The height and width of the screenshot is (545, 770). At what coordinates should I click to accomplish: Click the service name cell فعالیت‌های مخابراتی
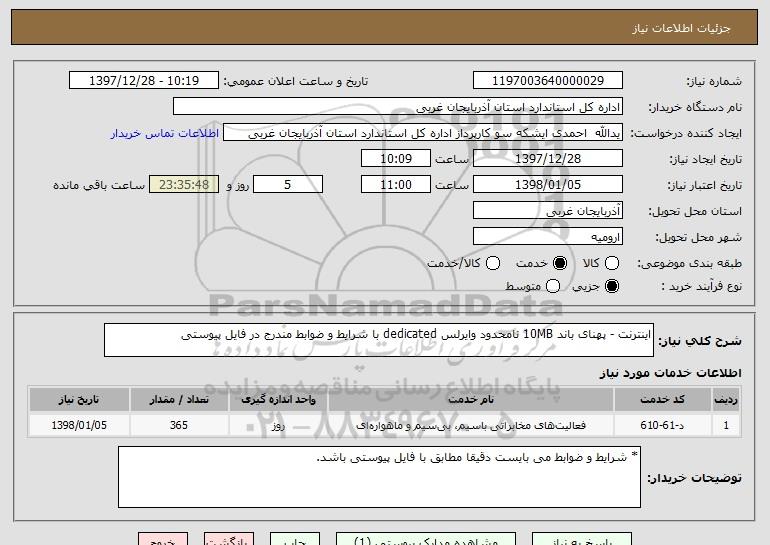click(471, 425)
